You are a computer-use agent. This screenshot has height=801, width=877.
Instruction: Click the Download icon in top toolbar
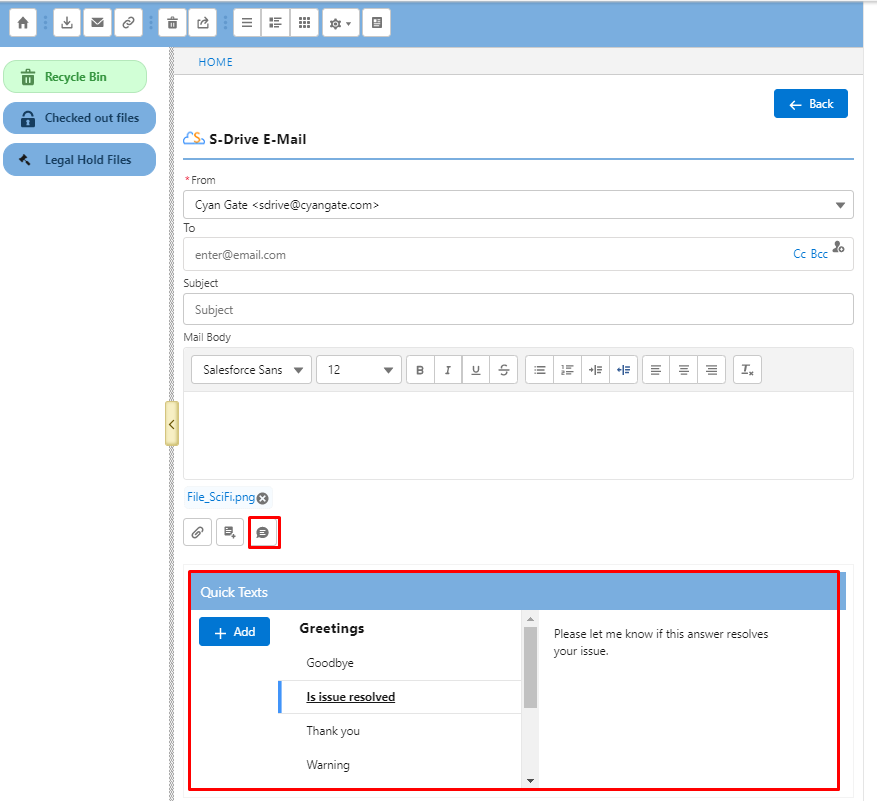(x=67, y=22)
